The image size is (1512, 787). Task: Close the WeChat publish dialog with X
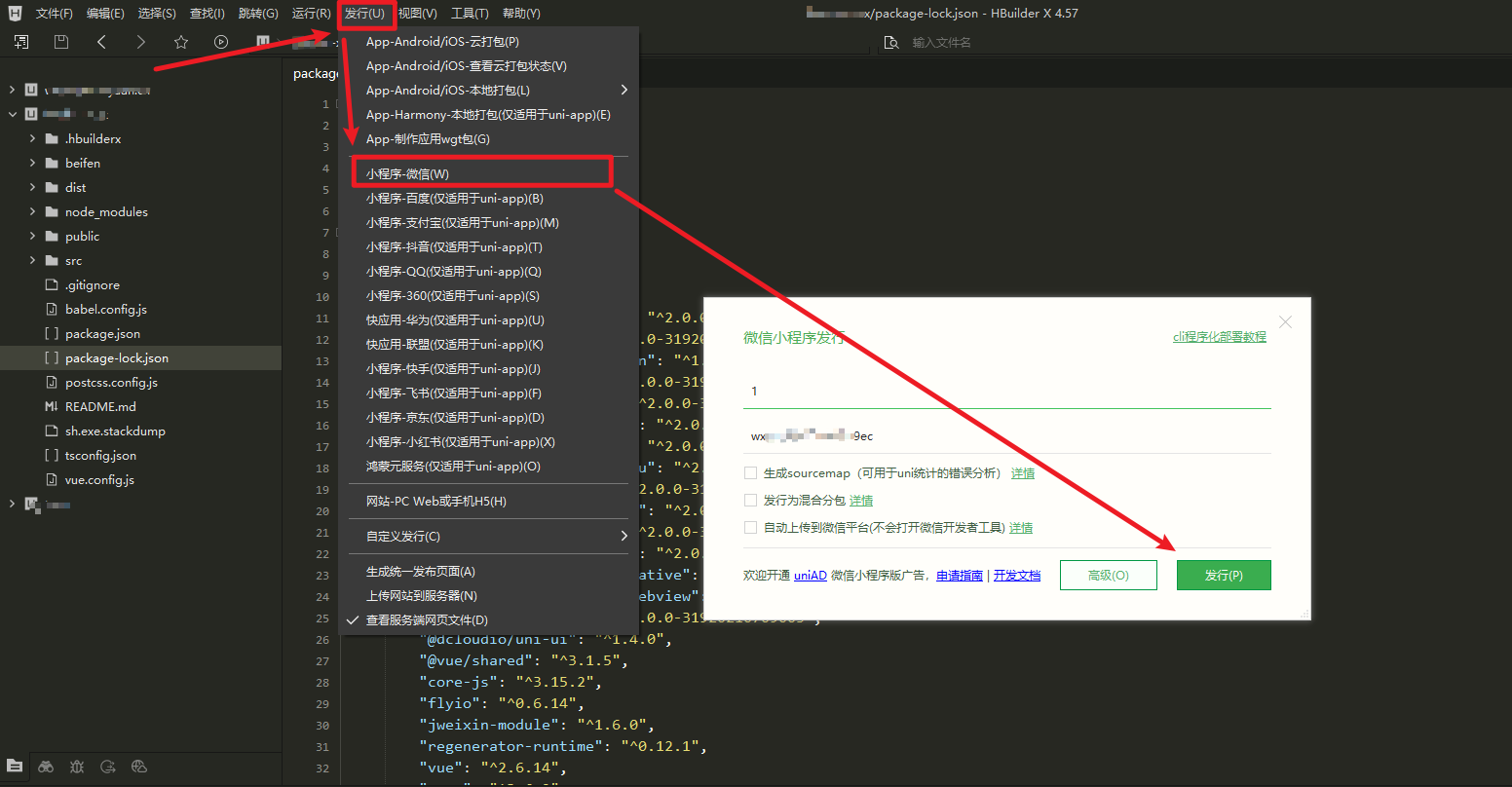tap(1285, 321)
